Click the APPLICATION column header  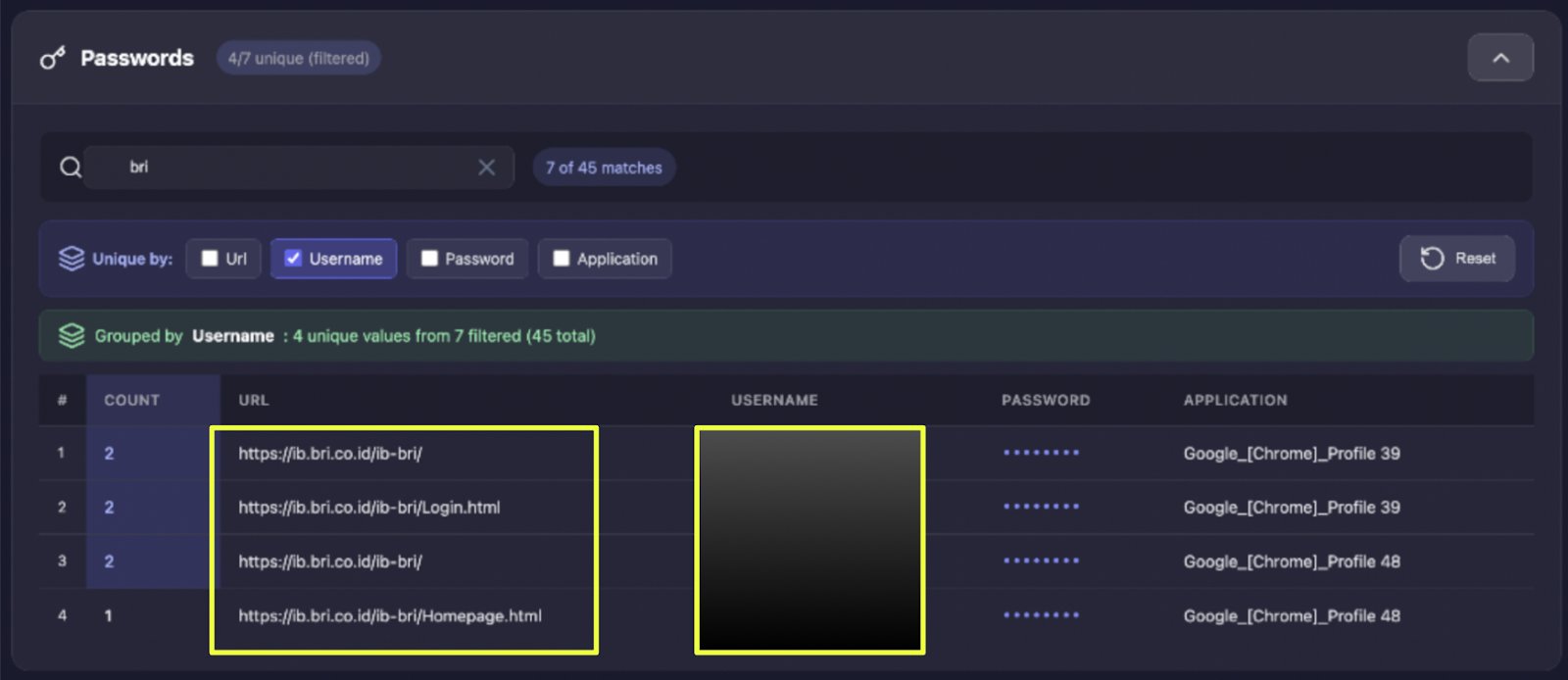(1235, 400)
